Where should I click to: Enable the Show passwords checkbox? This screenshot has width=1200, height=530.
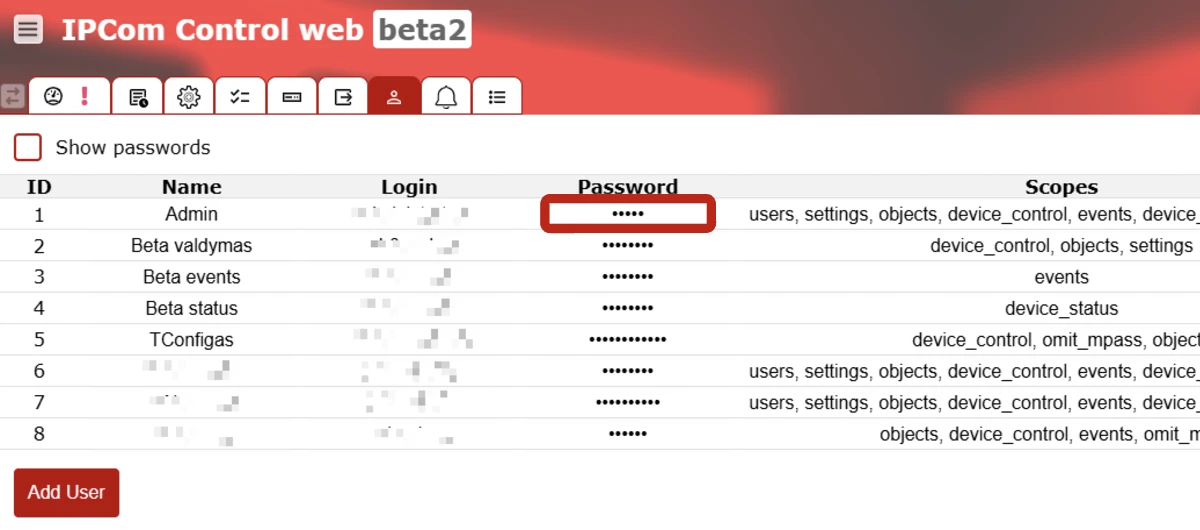click(28, 148)
